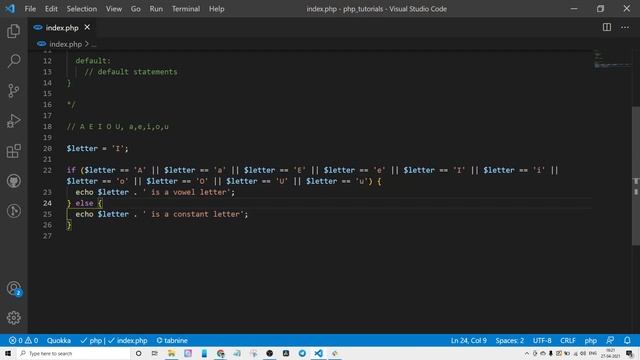Click the 'else' keyword on line 24
Viewport: 640px width, 360px height.
click(x=84, y=203)
